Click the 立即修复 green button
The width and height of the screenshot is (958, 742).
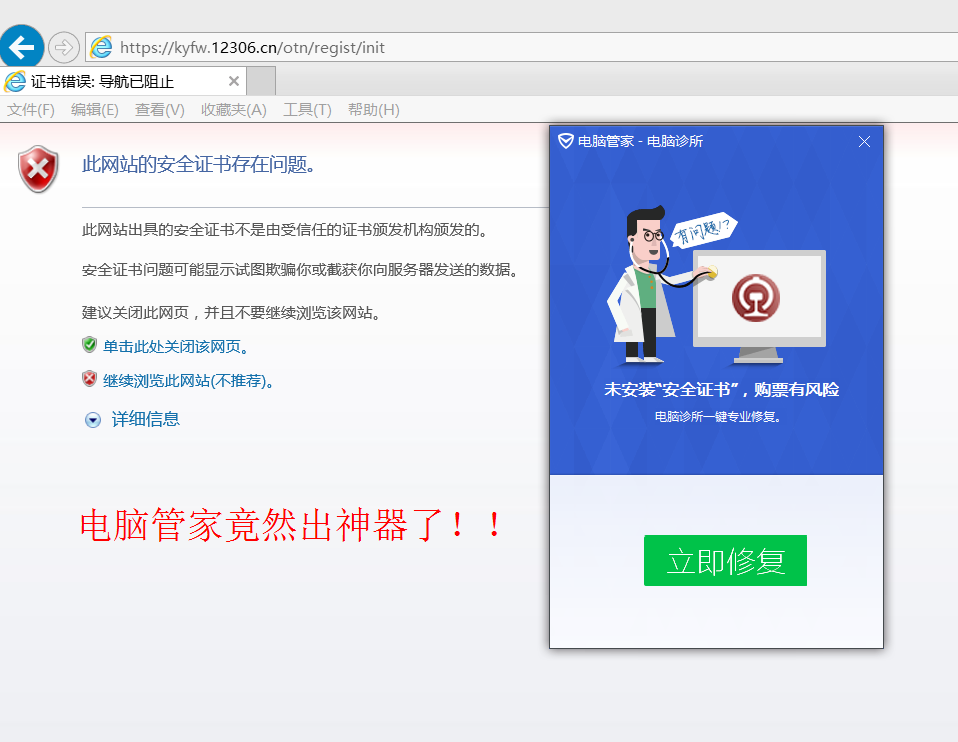(725, 560)
